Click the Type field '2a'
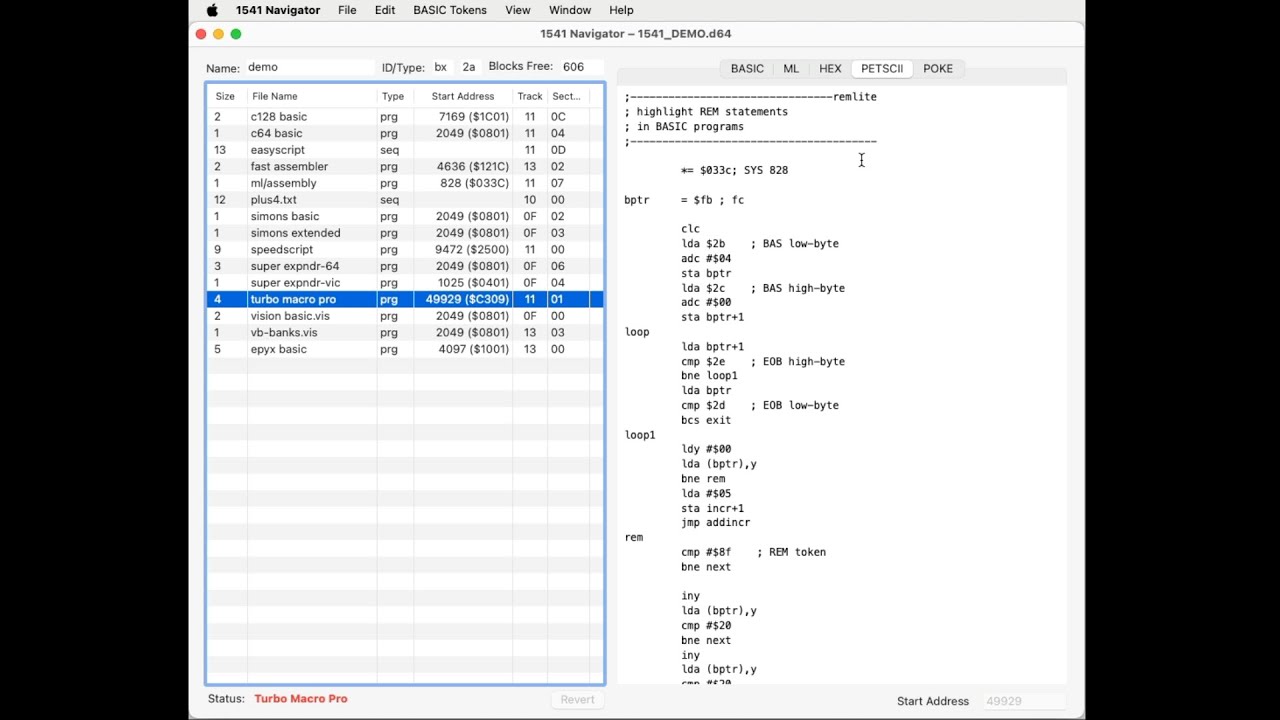 [x=469, y=67]
